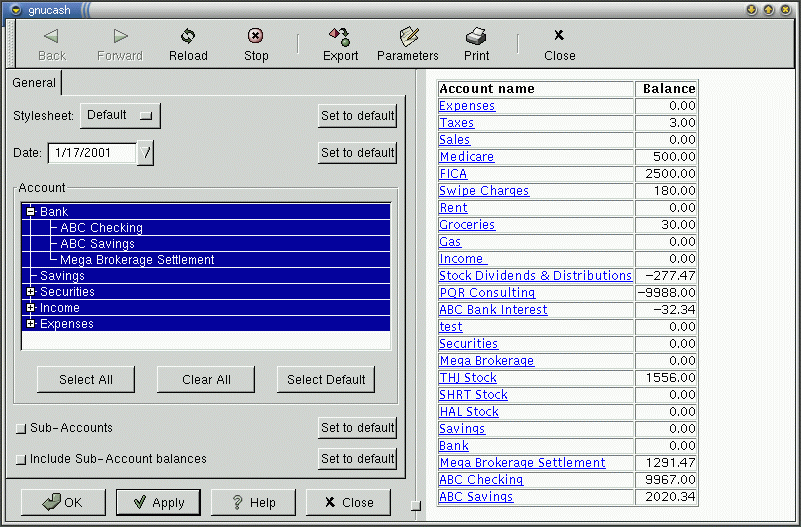Click the Print toolbar icon
Screen dimensions: 801x527
tap(477, 36)
